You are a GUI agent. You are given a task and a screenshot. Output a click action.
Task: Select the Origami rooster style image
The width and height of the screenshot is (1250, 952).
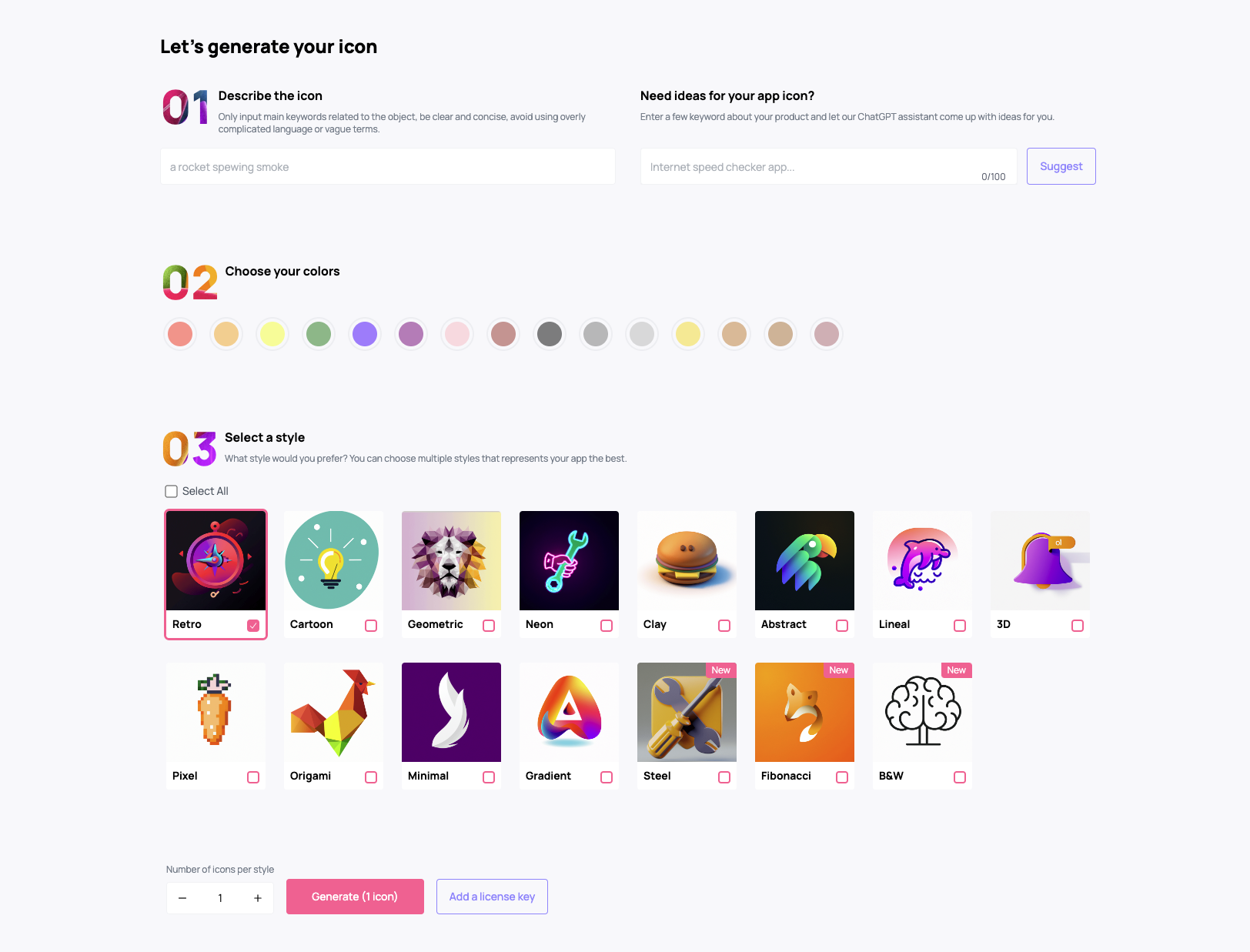click(333, 712)
